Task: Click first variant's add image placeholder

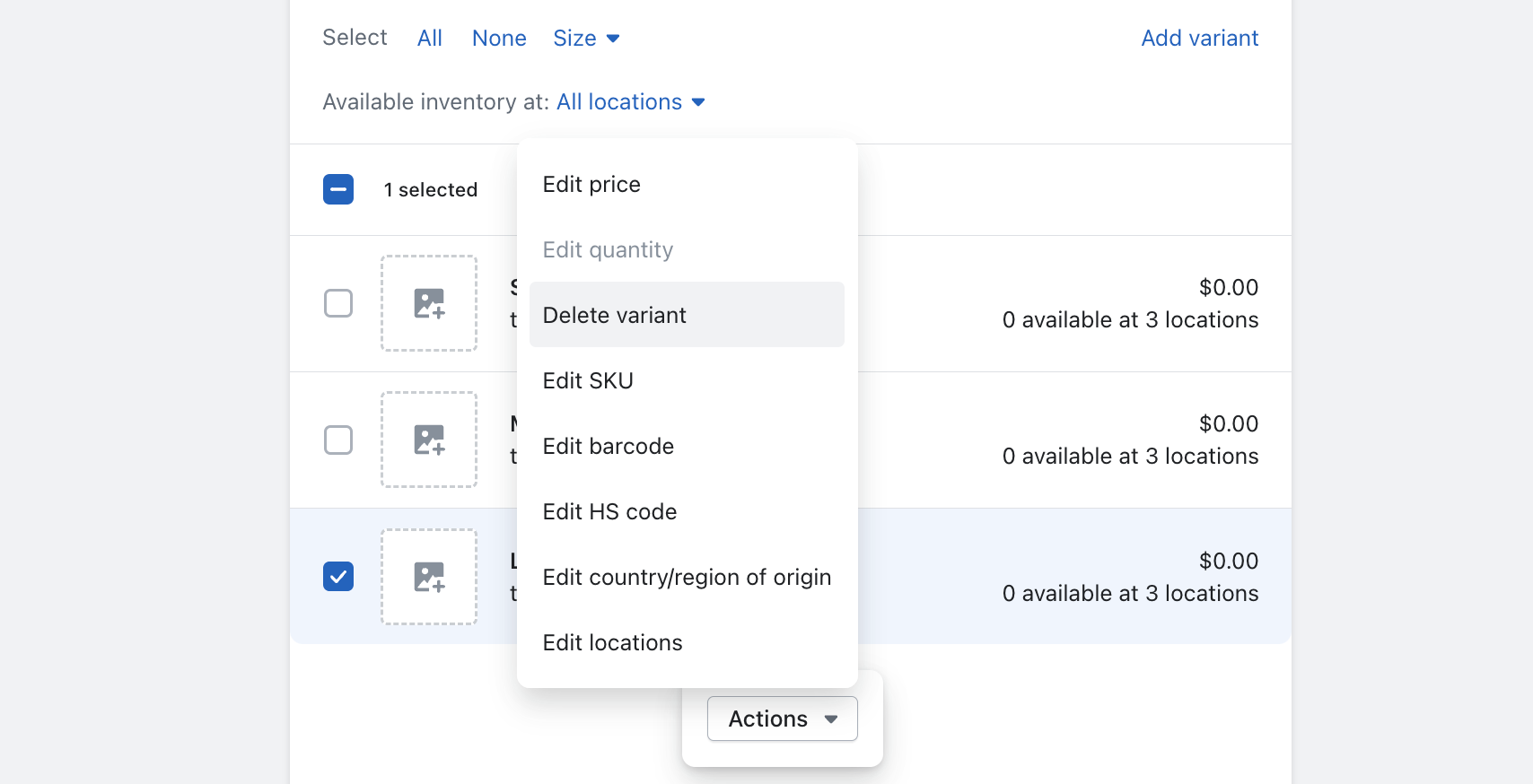Action: [429, 303]
